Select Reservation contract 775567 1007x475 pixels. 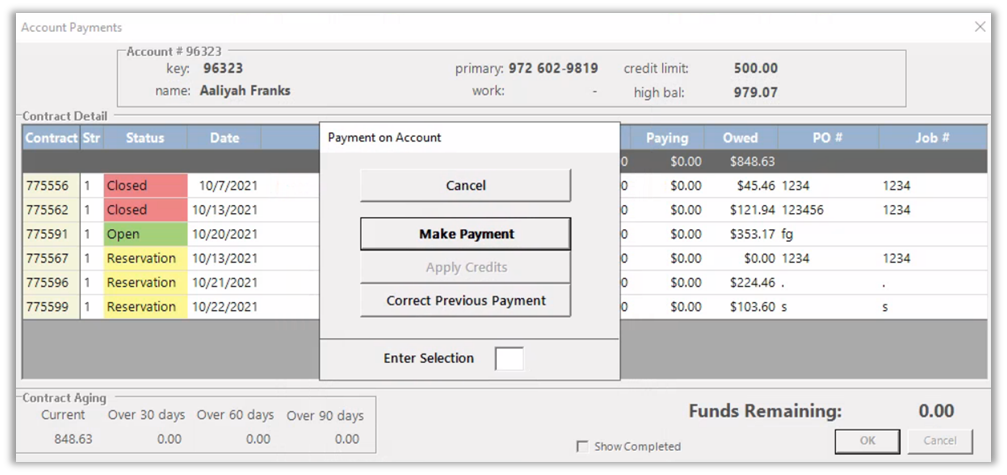click(48, 258)
